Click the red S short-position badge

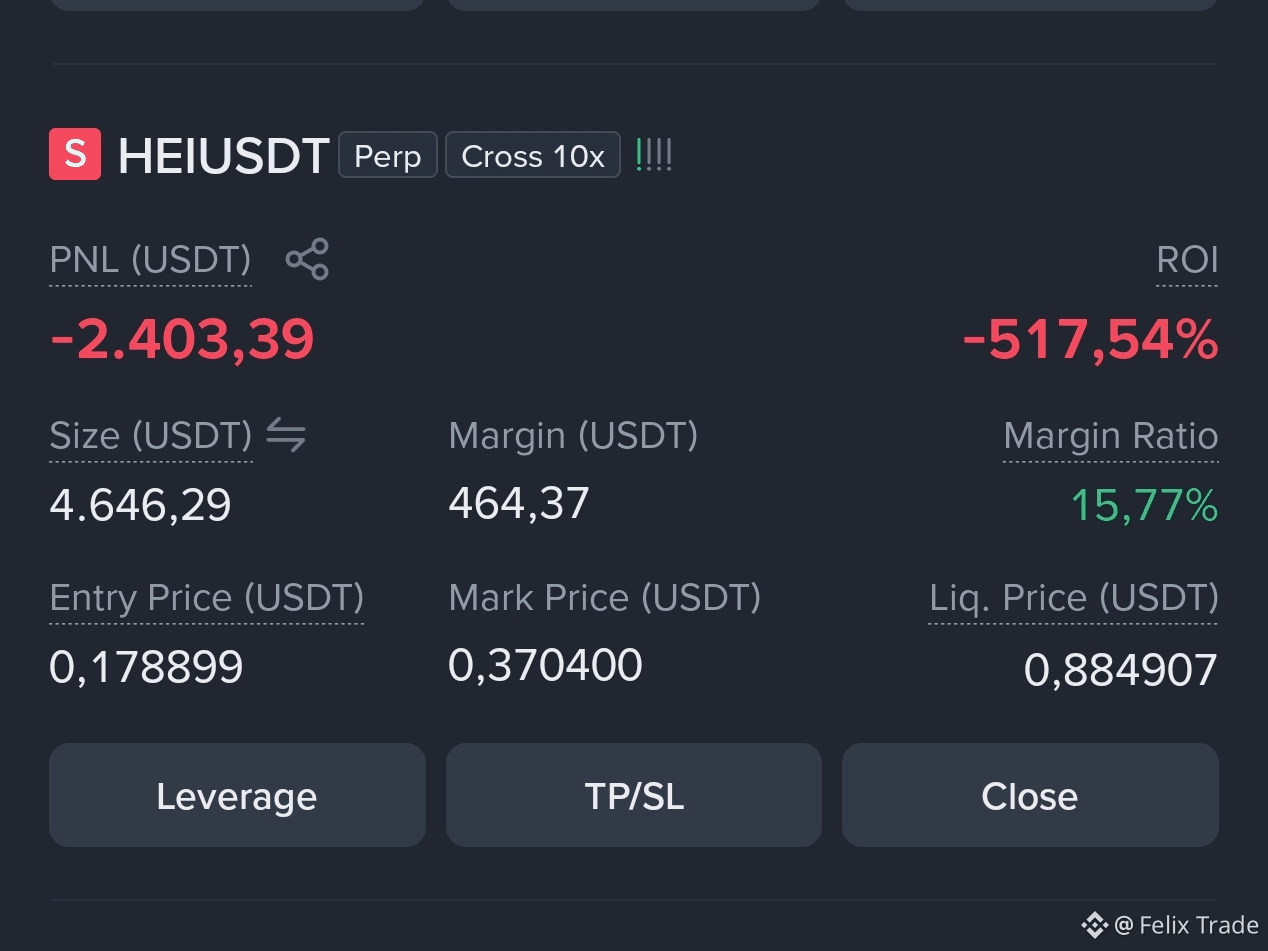point(75,155)
